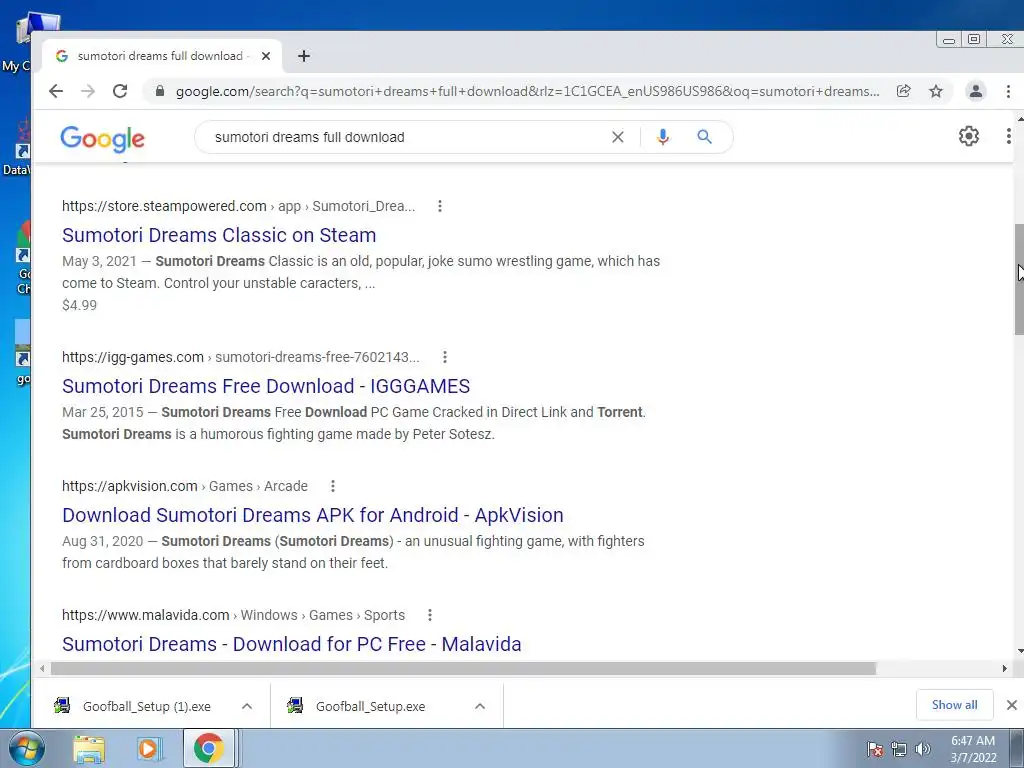This screenshot has width=1024, height=768.
Task: Share this page with the share icon
Action: point(904,91)
